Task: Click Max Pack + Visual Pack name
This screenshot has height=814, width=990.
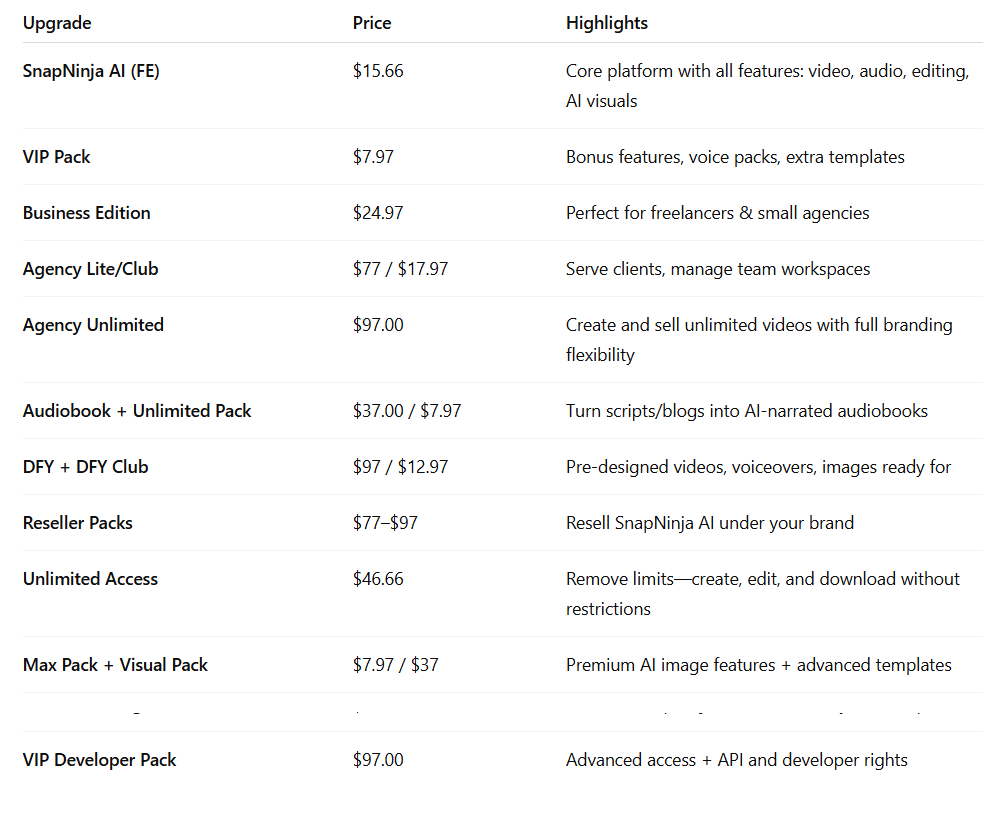Action: 115,665
